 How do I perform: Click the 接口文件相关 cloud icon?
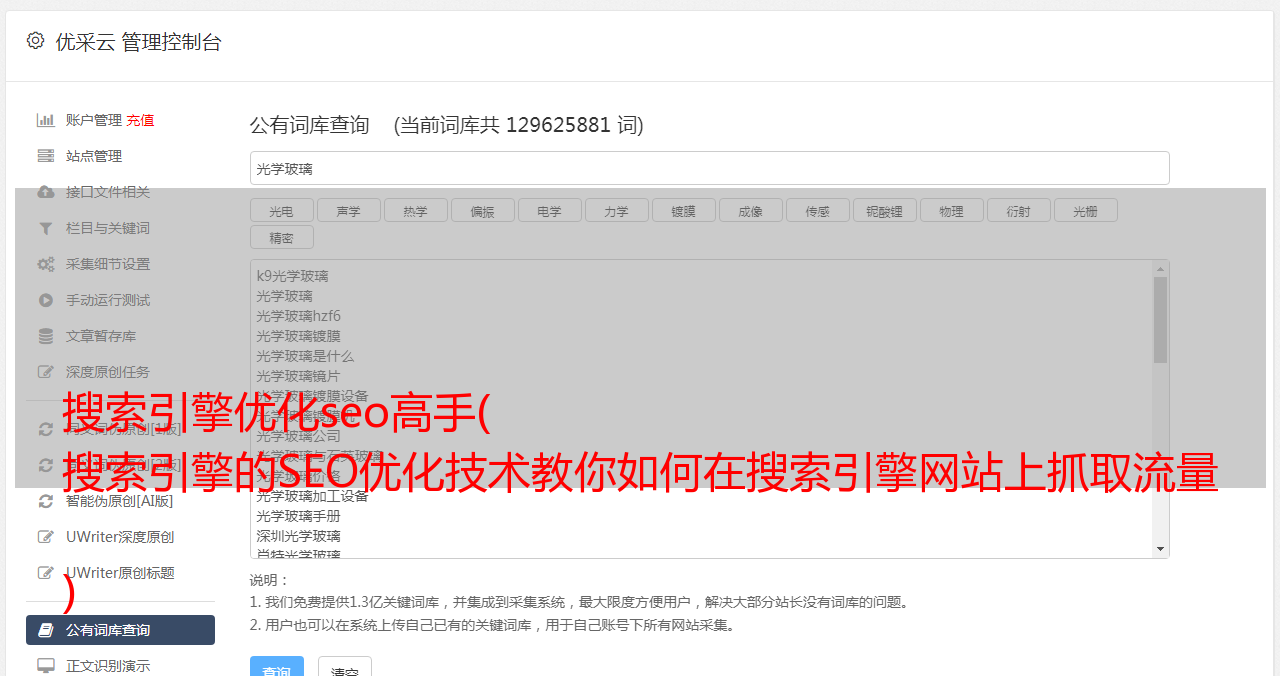(46, 192)
